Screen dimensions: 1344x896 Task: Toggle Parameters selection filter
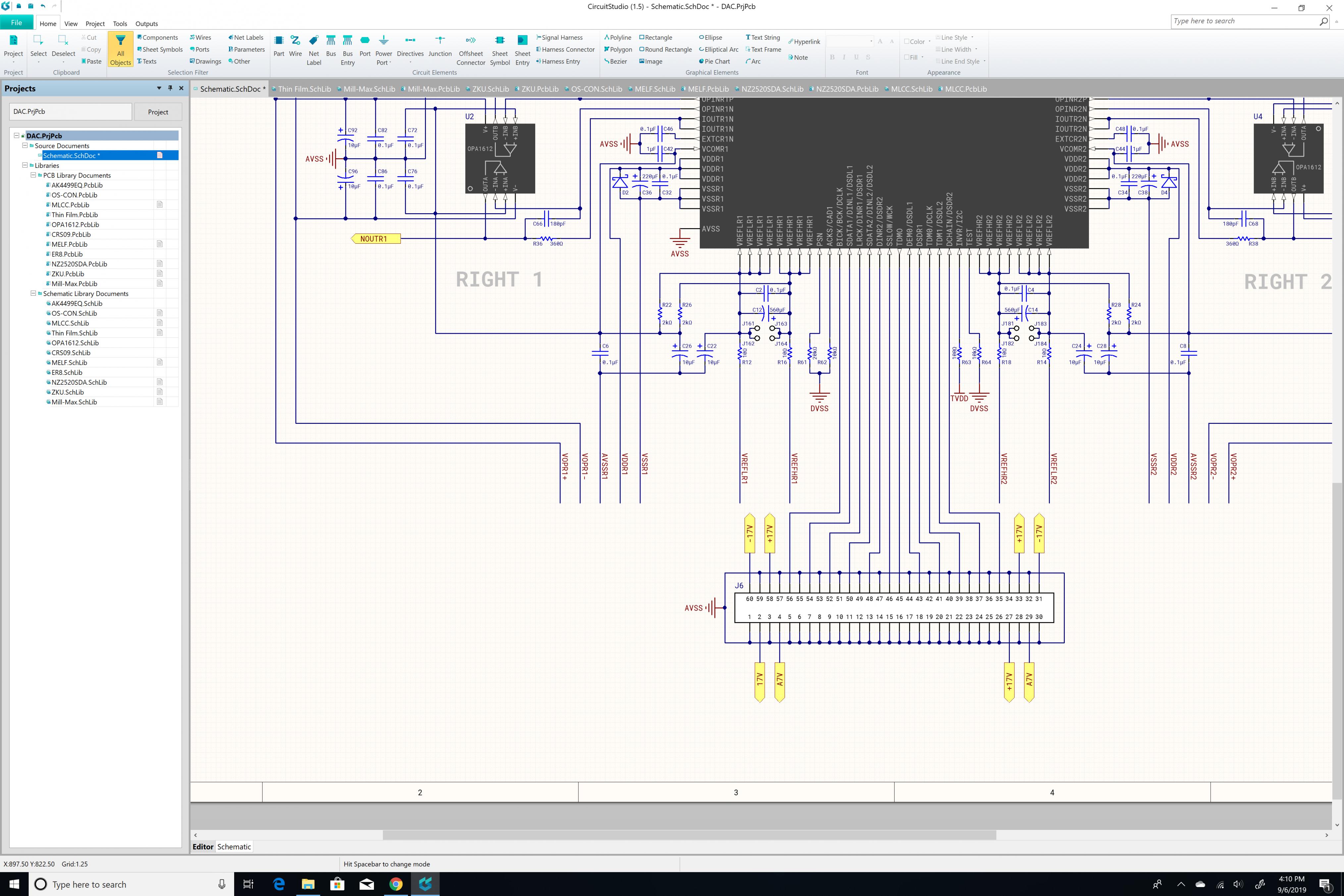click(246, 50)
